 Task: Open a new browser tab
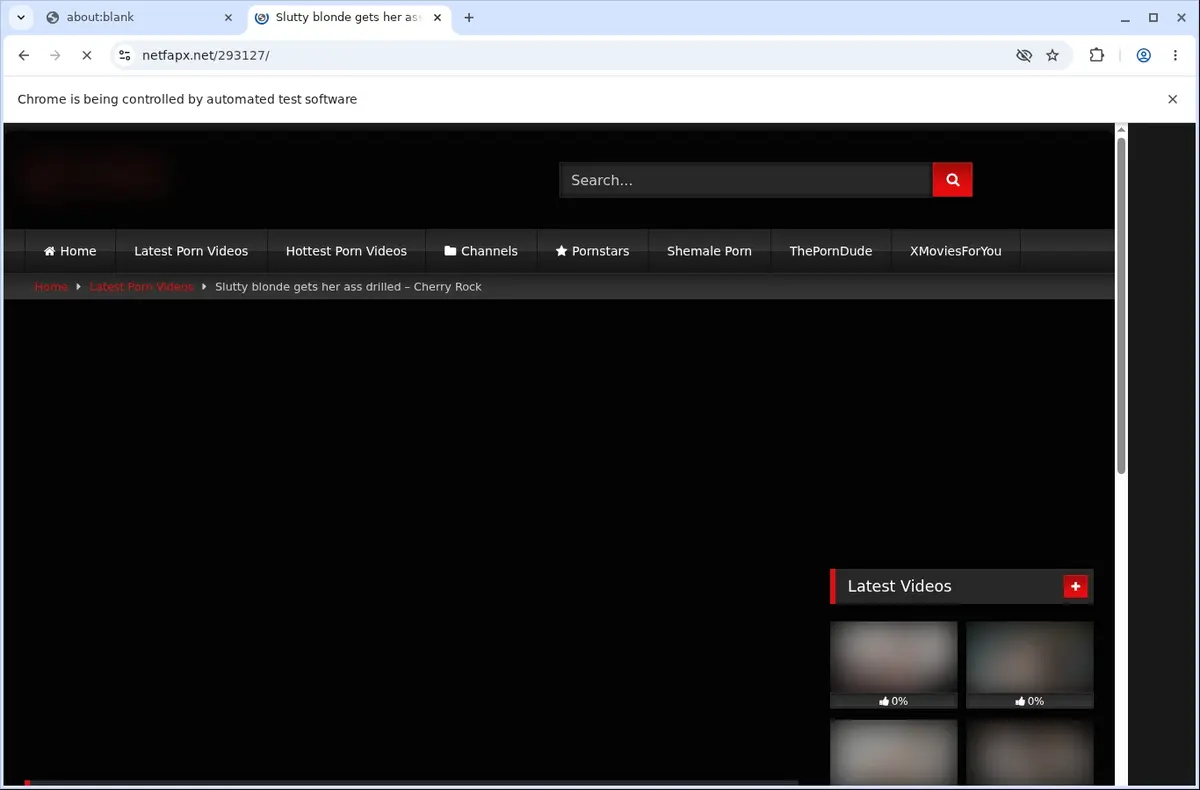(x=469, y=17)
